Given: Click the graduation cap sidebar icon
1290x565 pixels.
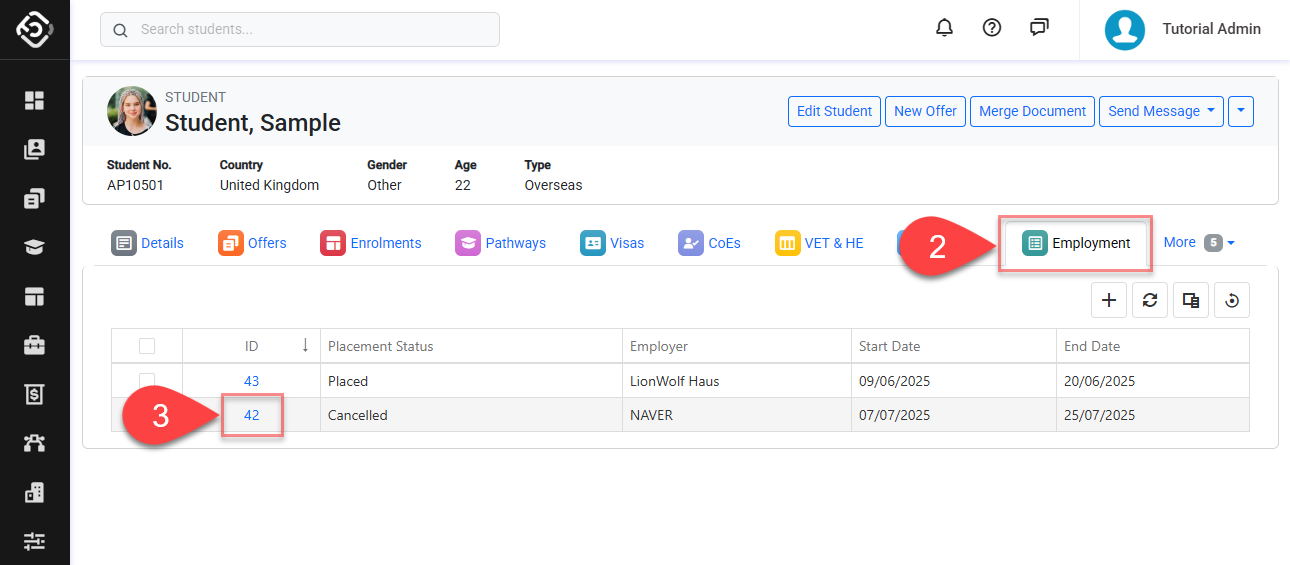Looking at the screenshot, I should [x=35, y=248].
